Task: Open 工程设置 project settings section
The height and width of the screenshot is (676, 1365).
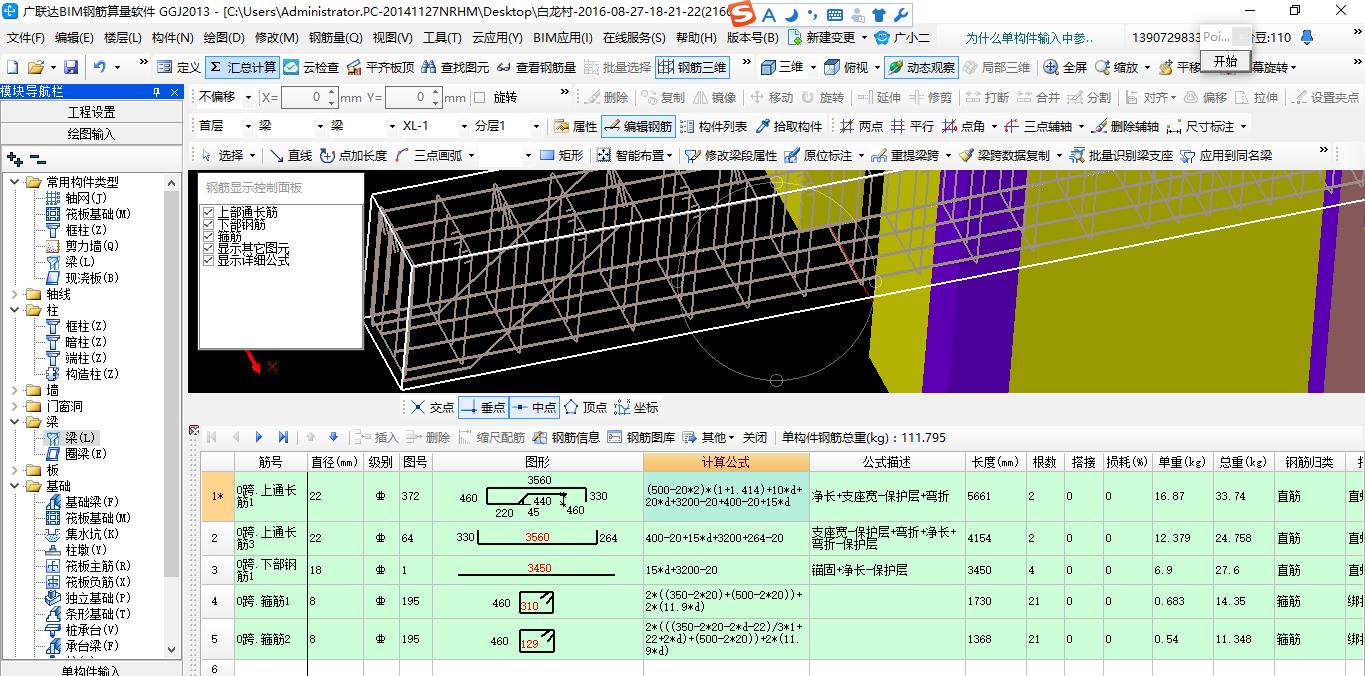Action: click(91, 112)
